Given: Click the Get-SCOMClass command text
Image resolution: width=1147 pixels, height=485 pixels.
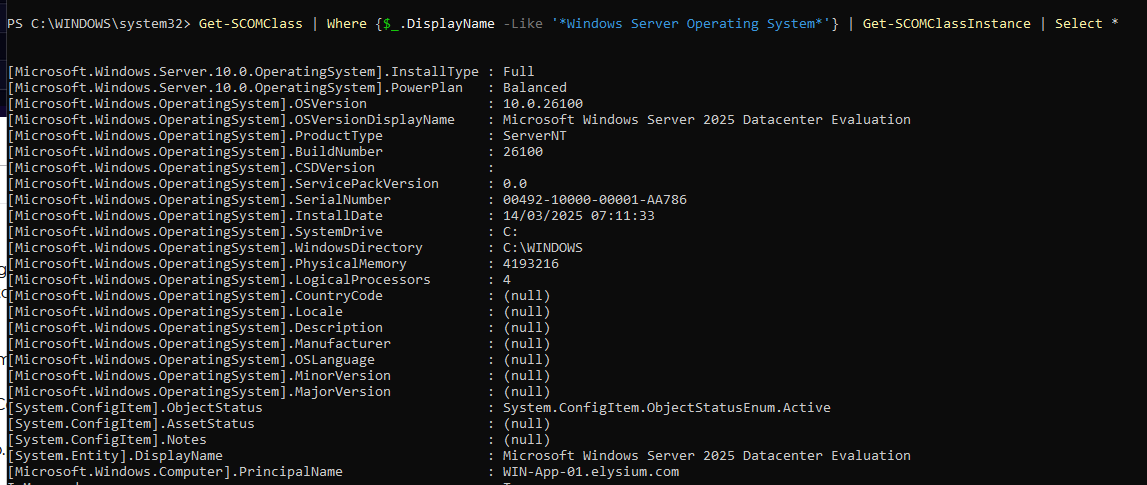Looking at the screenshot, I should [x=254, y=23].
